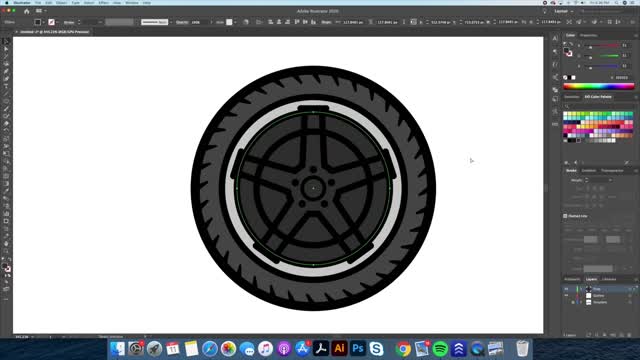Pick a color from the spectrum bar
The image size is (640, 360).
599,86
